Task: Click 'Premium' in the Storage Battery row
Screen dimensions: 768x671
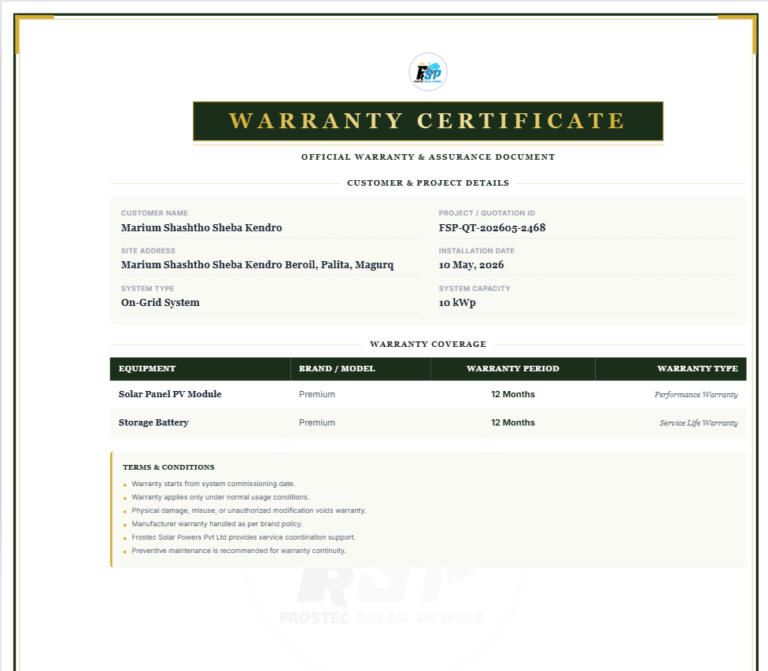Action: [317, 423]
